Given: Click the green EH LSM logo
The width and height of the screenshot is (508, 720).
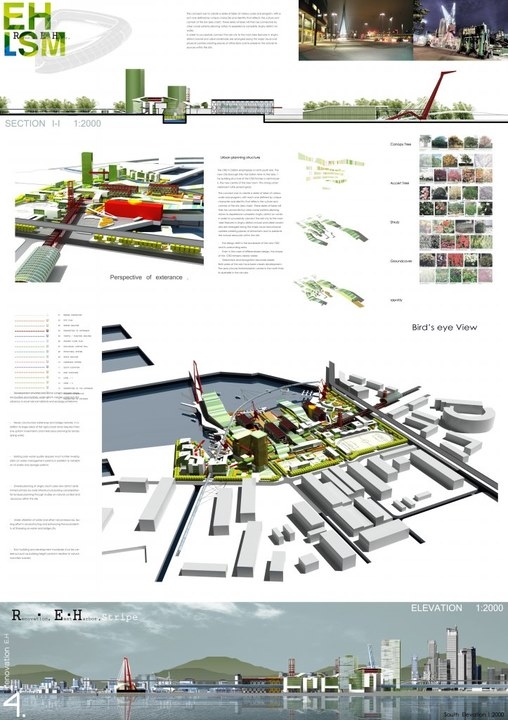Looking at the screenshot, I should [x=34, y=29].
